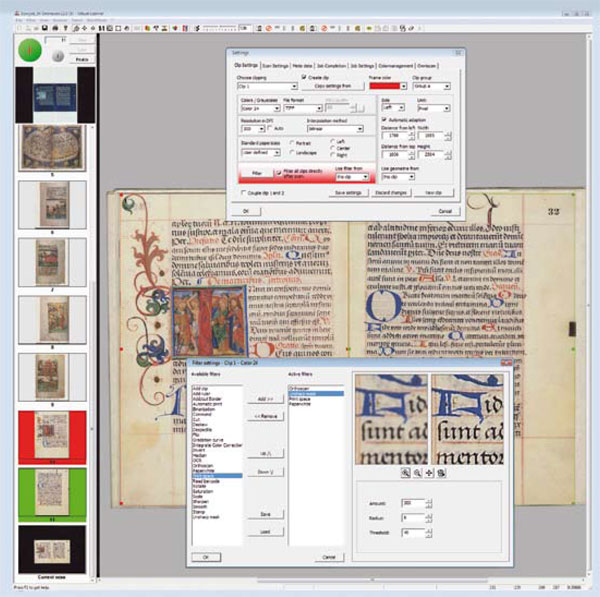Click in the Amount input field

coord(413,503)
